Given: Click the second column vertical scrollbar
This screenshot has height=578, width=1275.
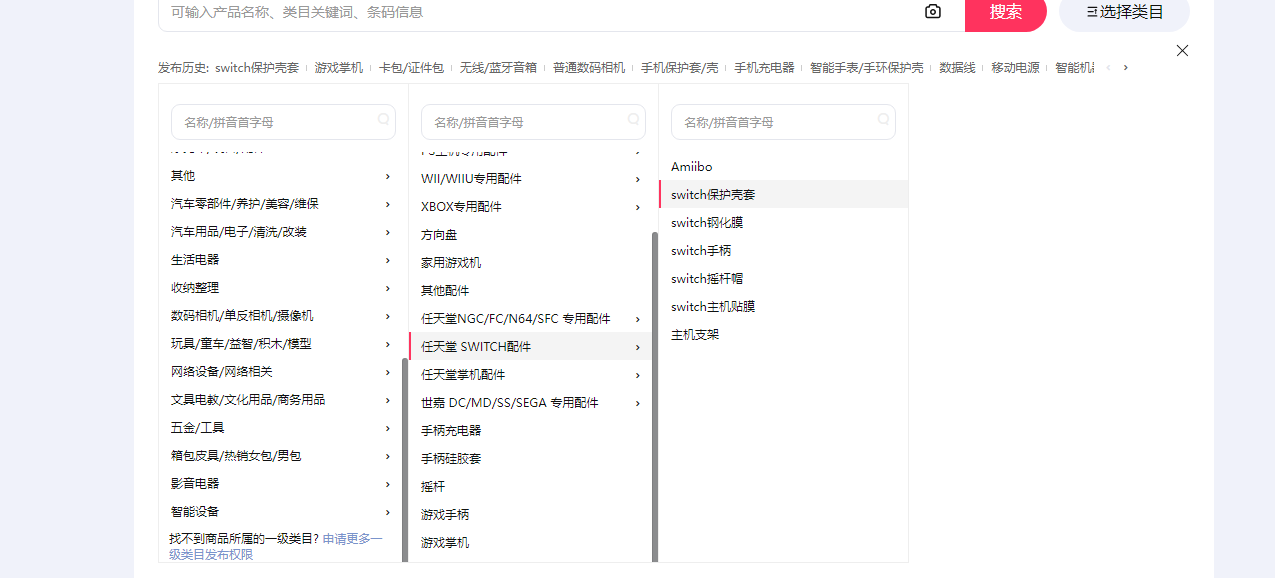Looking at the screenshot, I should (x=655, y=400).
